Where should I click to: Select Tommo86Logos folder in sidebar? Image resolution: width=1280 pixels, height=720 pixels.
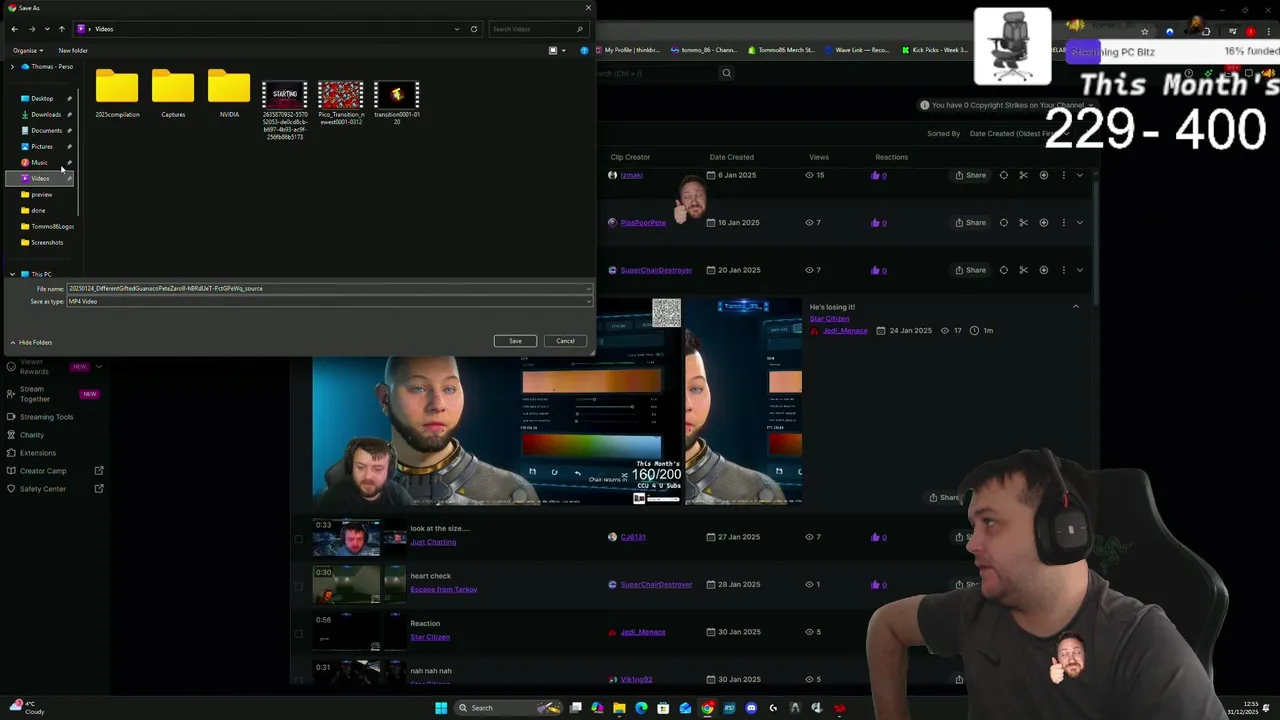[x=51, y=226]
